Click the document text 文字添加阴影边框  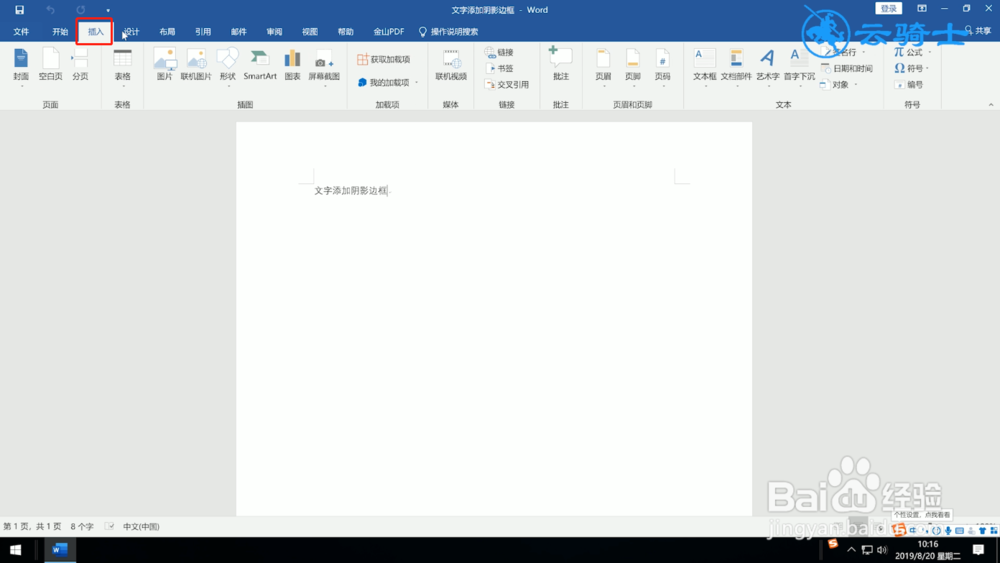pos(351,191)
